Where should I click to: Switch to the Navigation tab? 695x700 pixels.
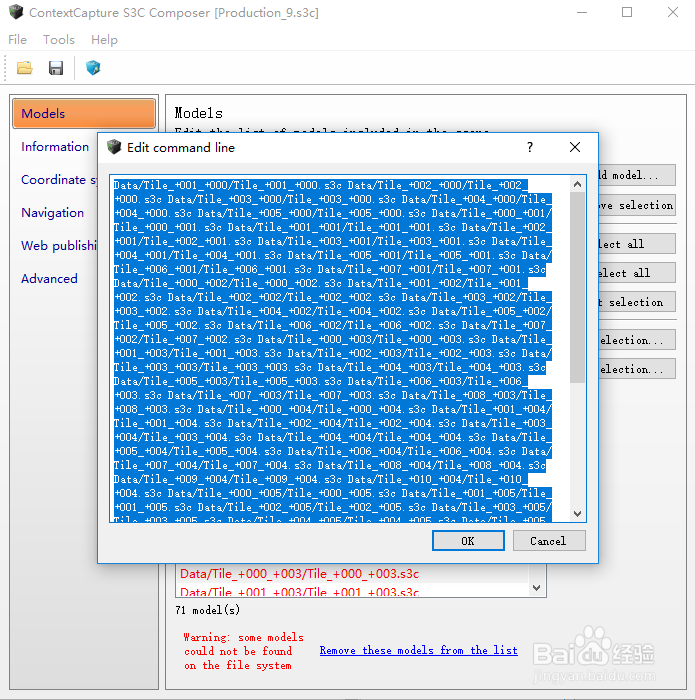point(52,212)
